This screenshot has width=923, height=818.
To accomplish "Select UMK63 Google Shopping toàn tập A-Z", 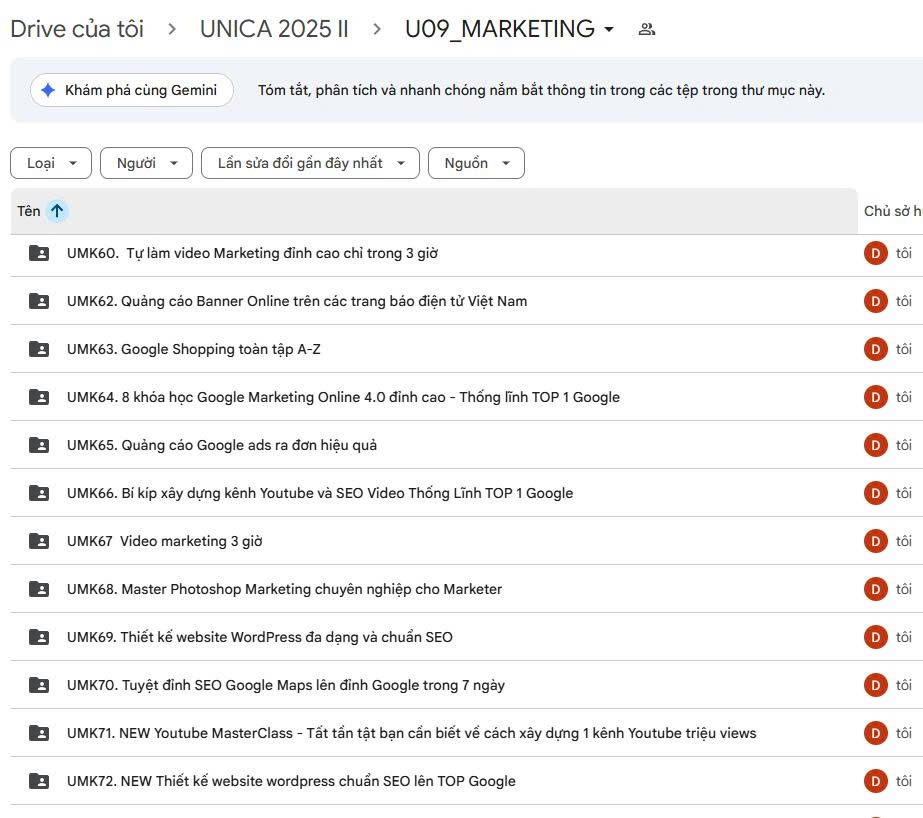I will [x=194, y=349].
